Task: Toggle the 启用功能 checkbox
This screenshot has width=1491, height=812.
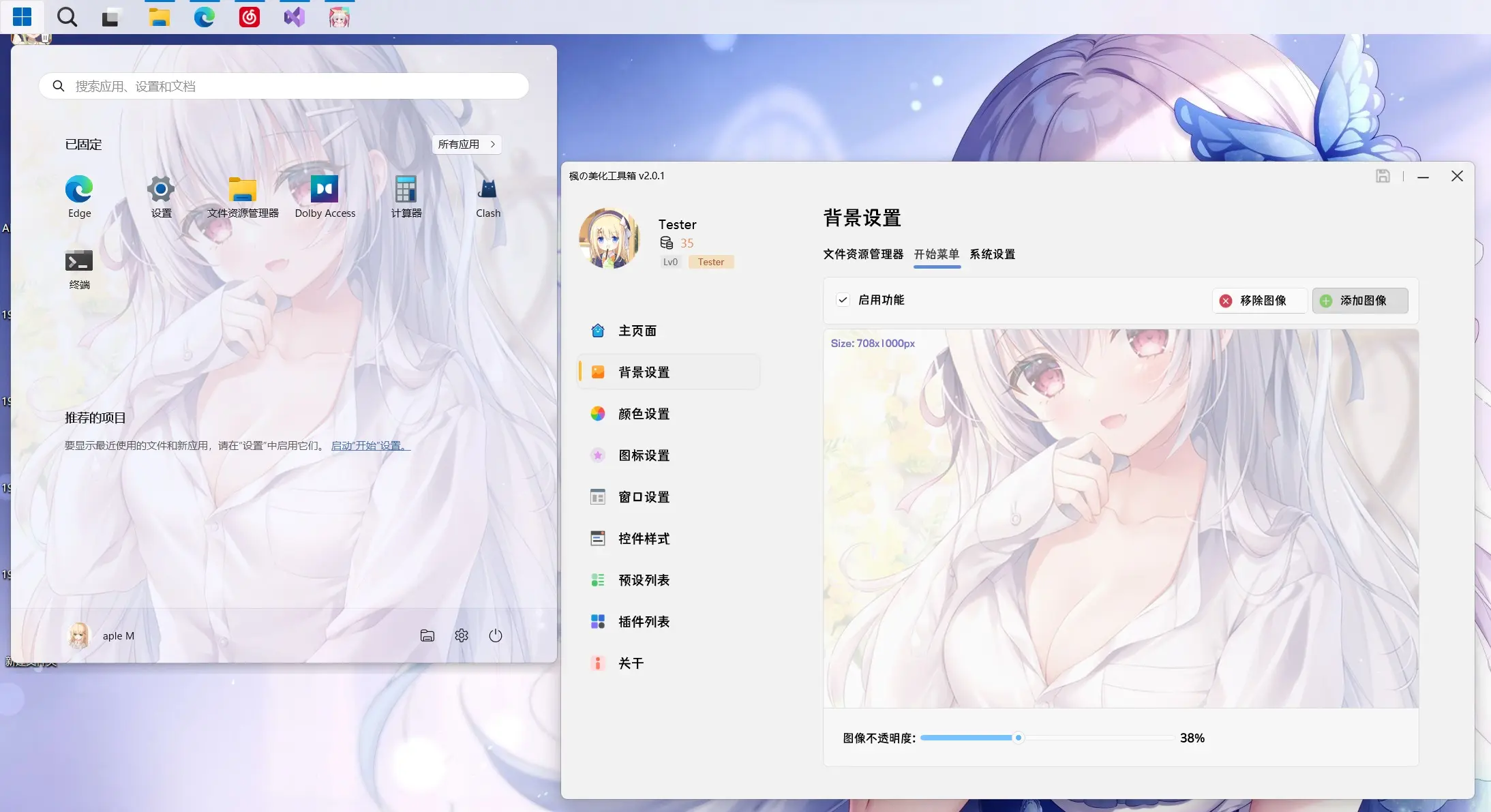Action: (843, 300)
